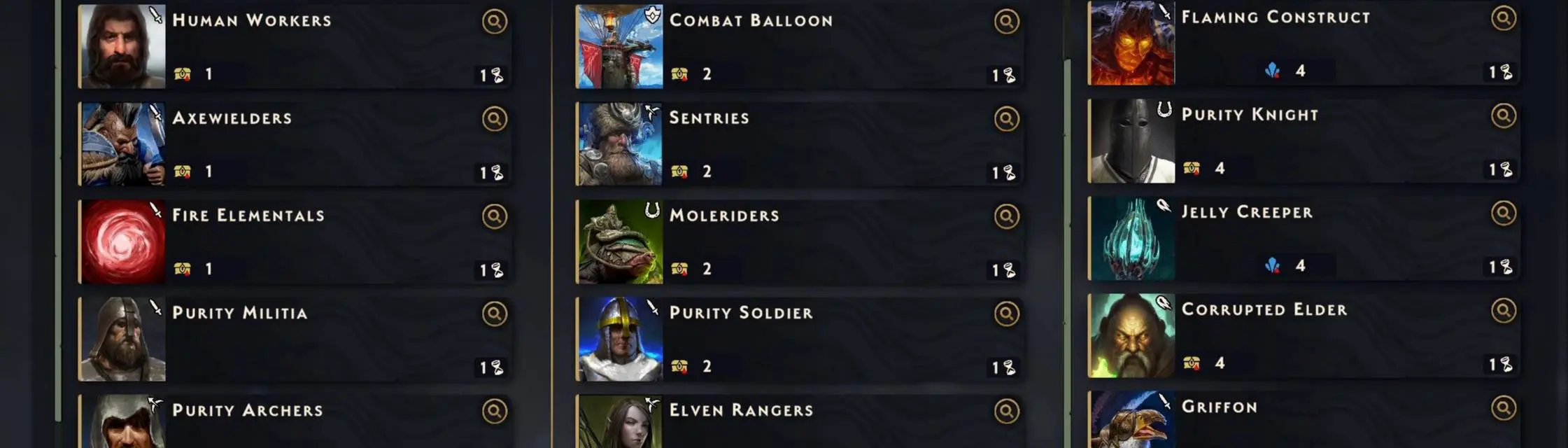This screenshot has width=1568, height=448.
Task: Select the Griffon unit entry
Action: point(1304,419)
